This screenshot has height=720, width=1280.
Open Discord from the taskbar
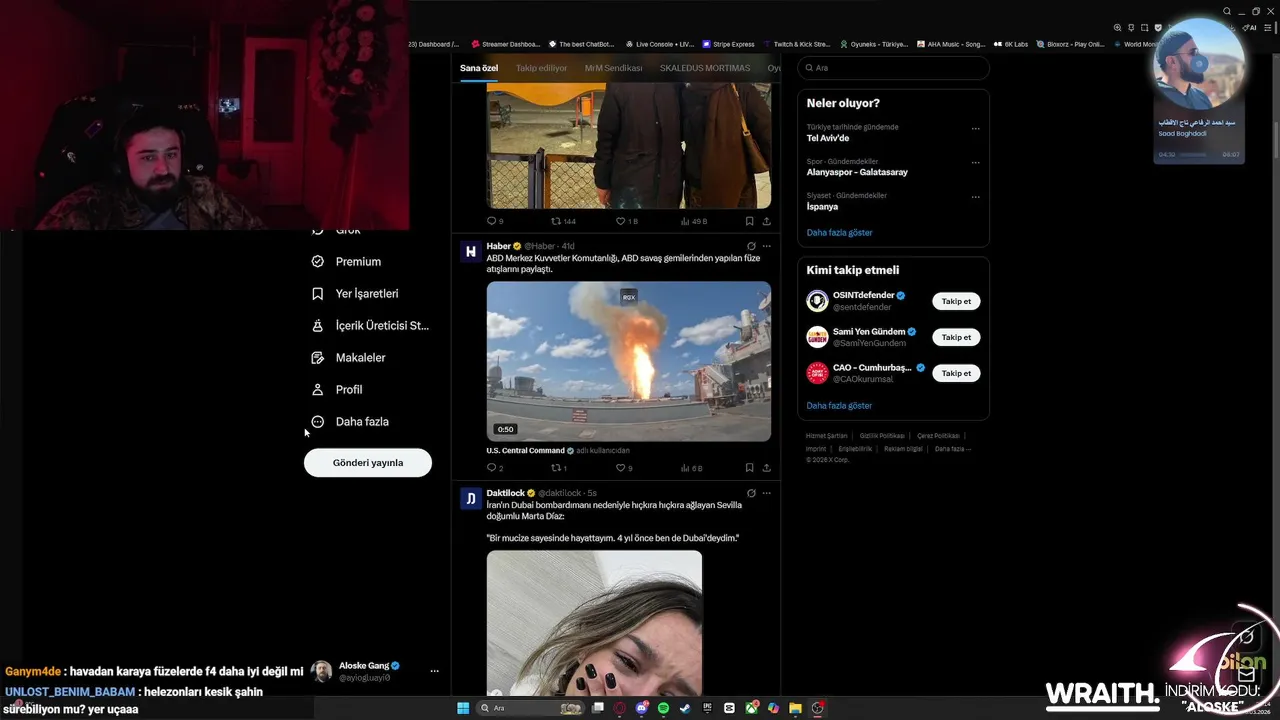click(642, 708)
